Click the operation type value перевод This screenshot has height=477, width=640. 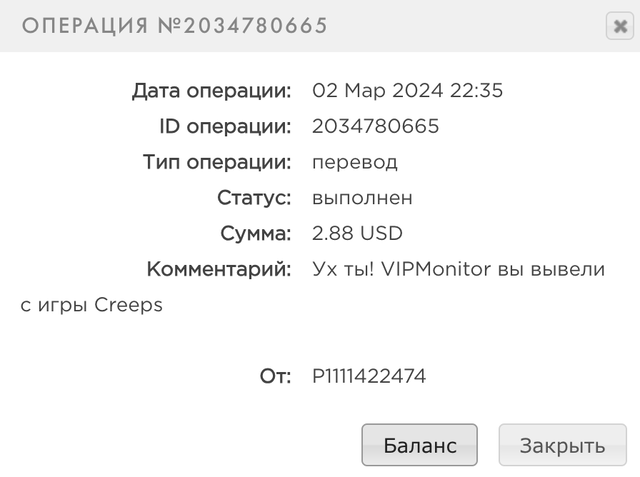tap(355, 163)
